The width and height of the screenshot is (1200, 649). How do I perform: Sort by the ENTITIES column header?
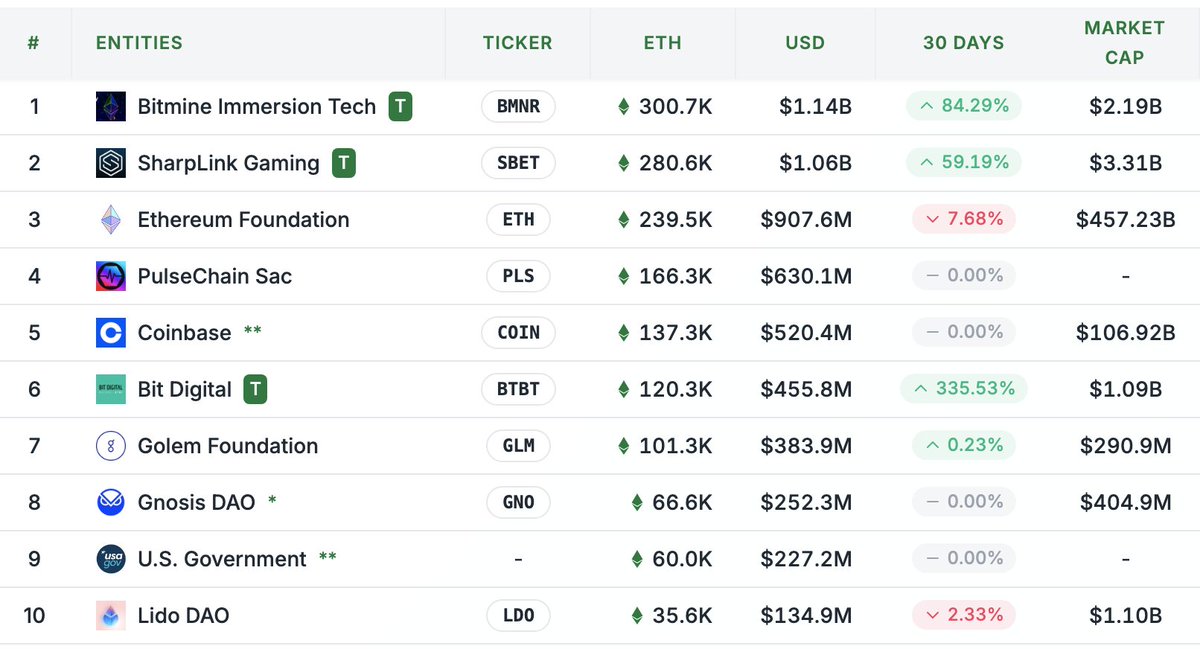coord(139,43)
